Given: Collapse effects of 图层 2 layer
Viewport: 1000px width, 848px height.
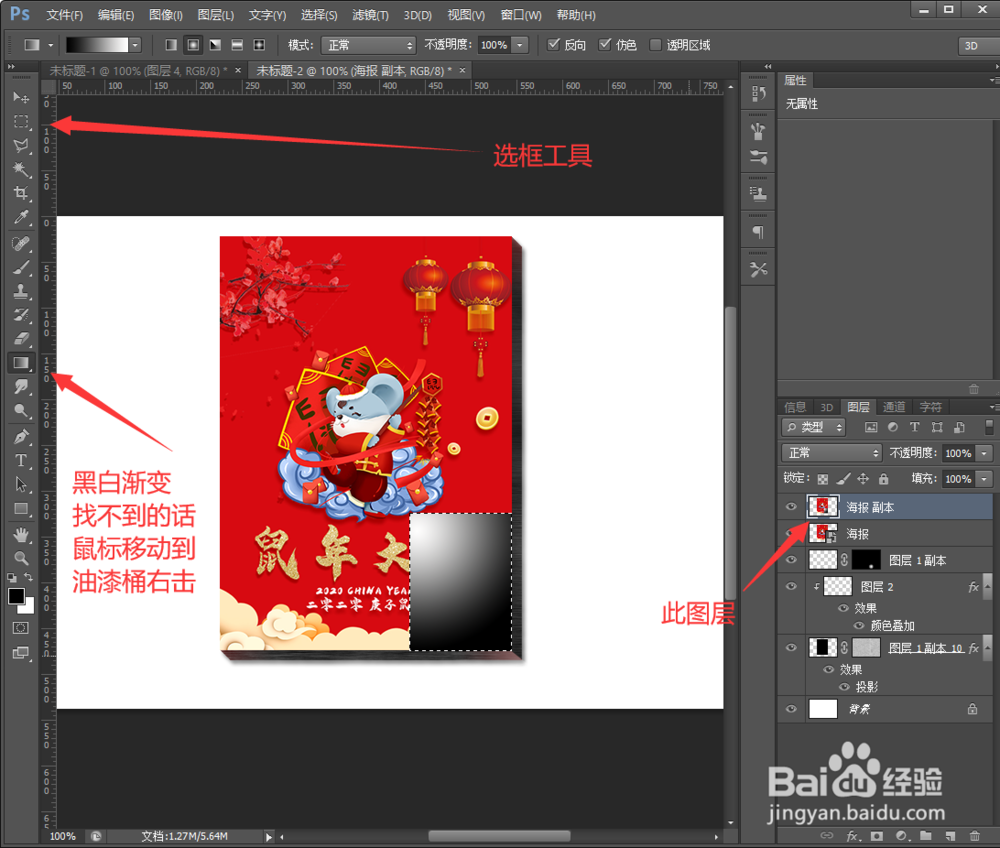Looking at the screenshot, I should 987,587.
